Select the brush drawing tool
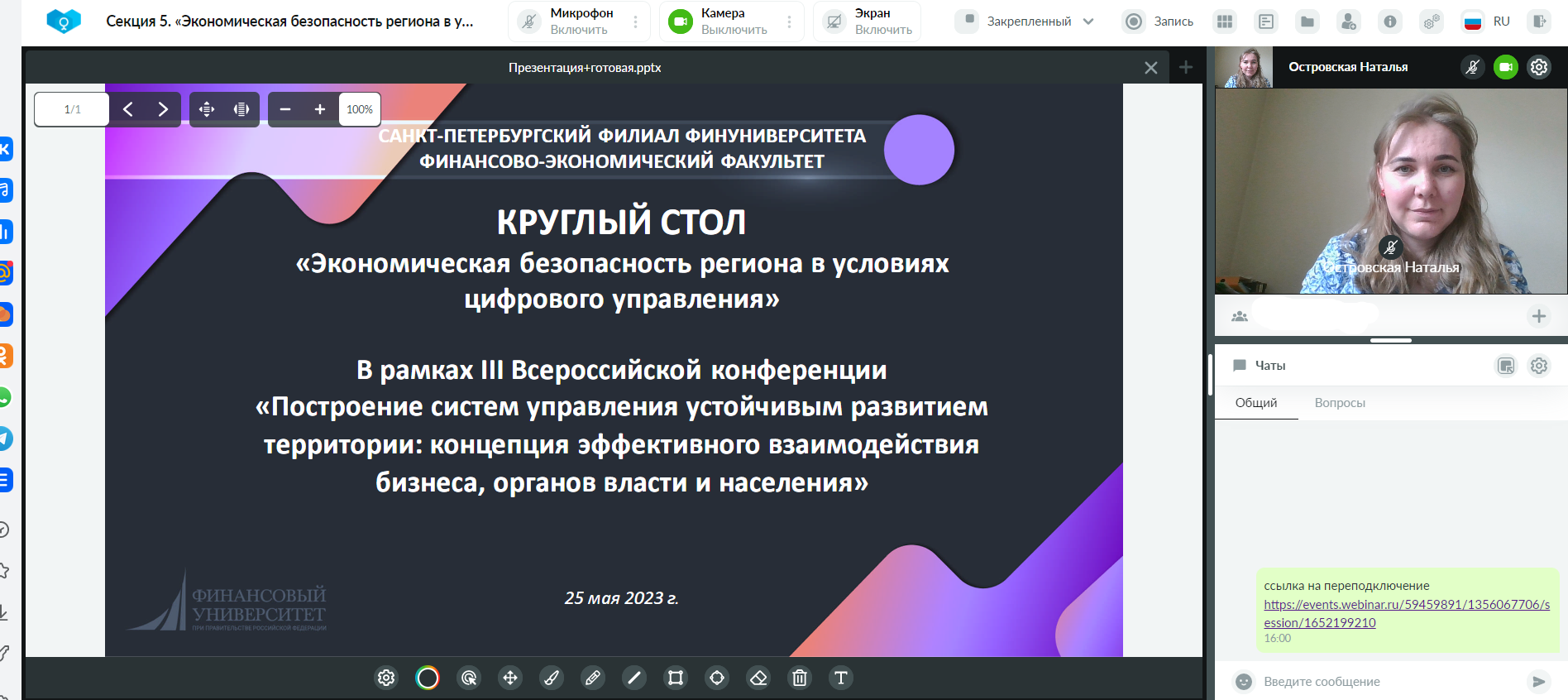This screenshot has width=1568, height=700. (x=552, y=678)
